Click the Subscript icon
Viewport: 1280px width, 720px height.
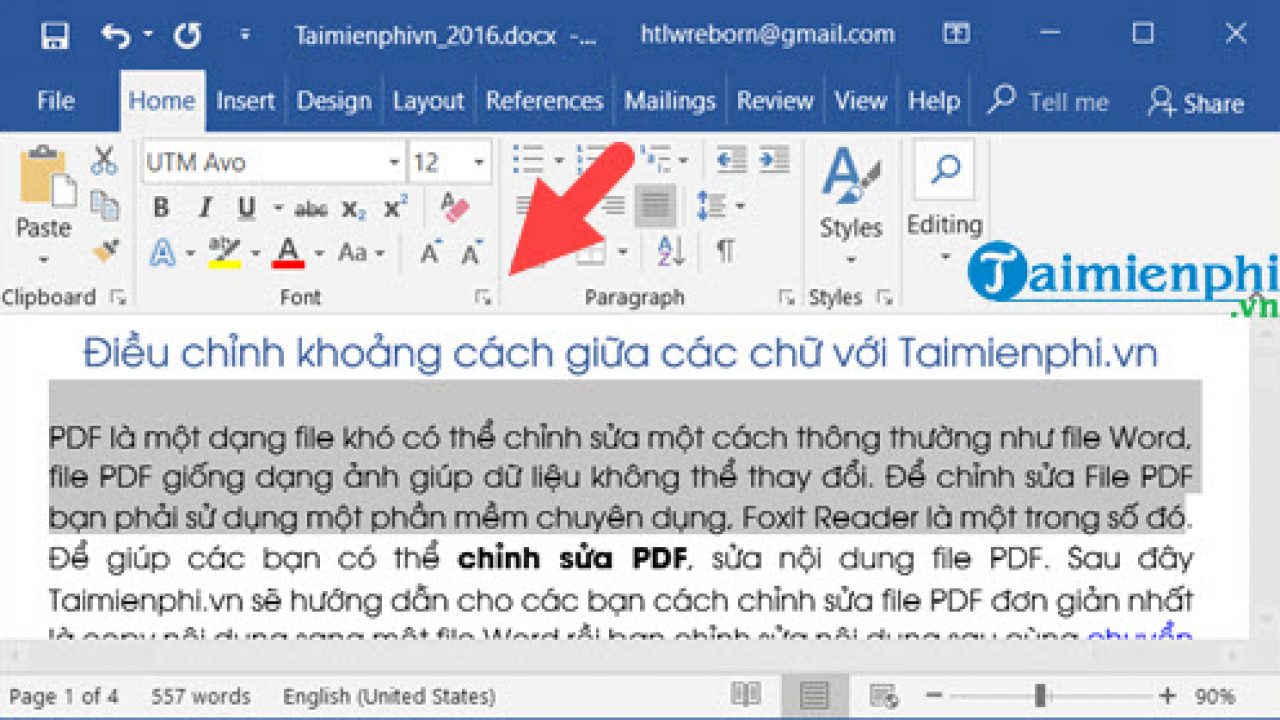coord(352,208)
